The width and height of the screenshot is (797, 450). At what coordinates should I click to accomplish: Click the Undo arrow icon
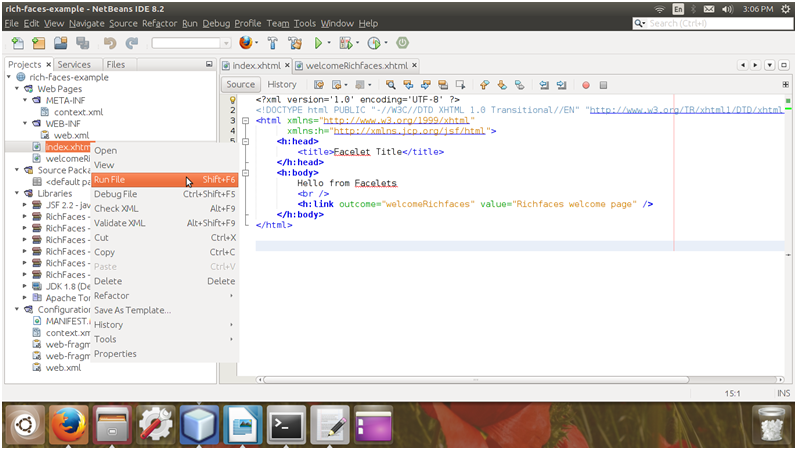[110, 43]
